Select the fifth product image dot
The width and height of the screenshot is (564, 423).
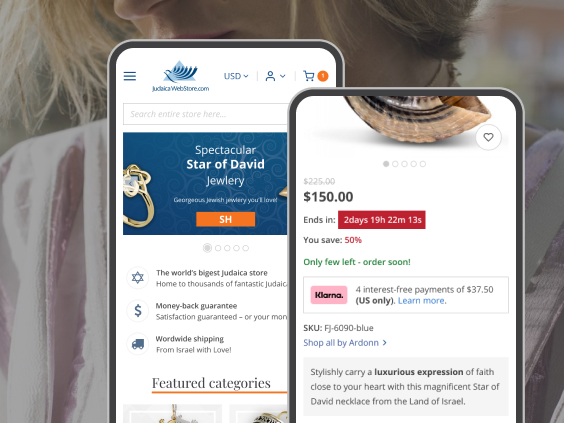[423, 164]
